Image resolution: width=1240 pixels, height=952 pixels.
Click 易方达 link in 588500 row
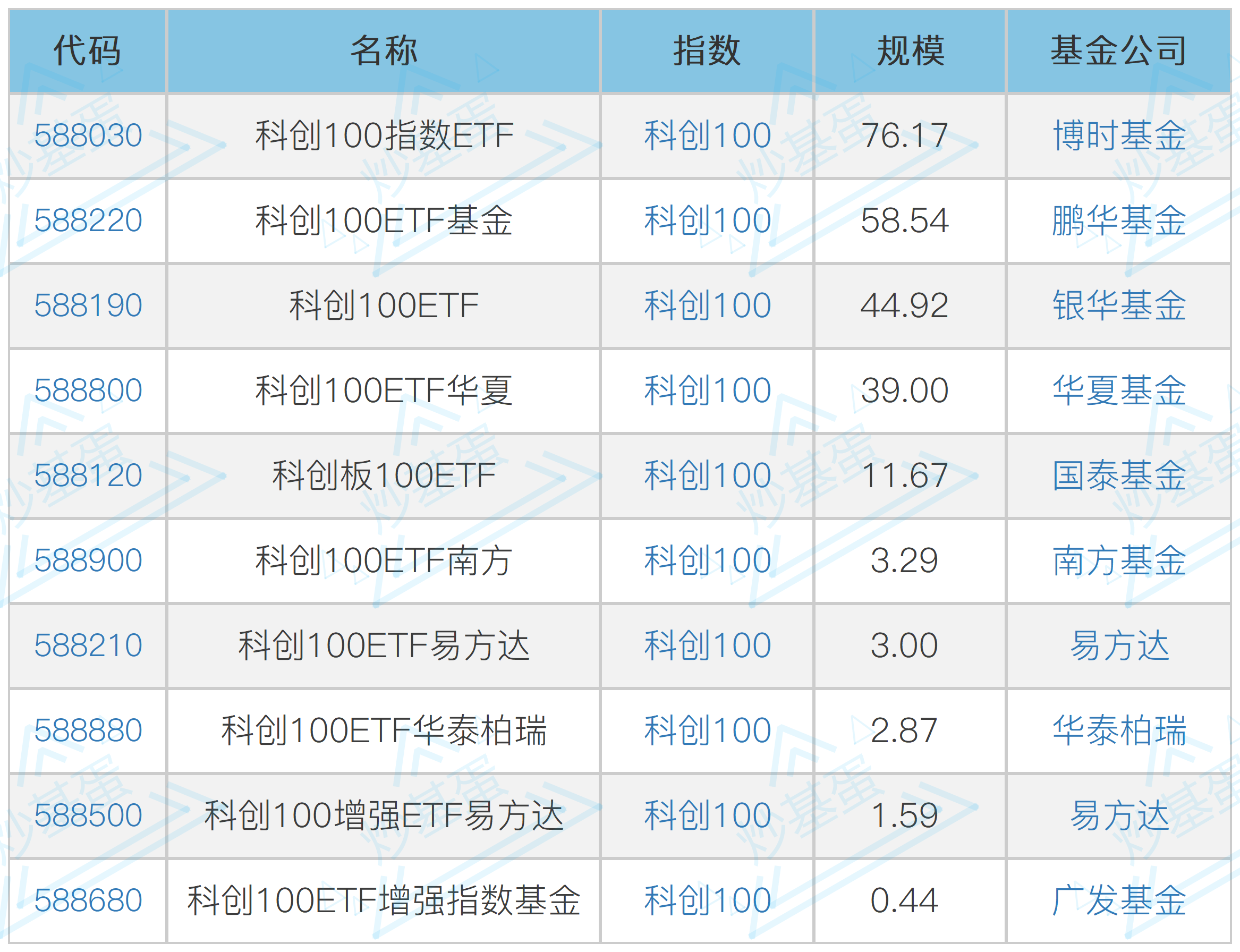point(1119,815)
